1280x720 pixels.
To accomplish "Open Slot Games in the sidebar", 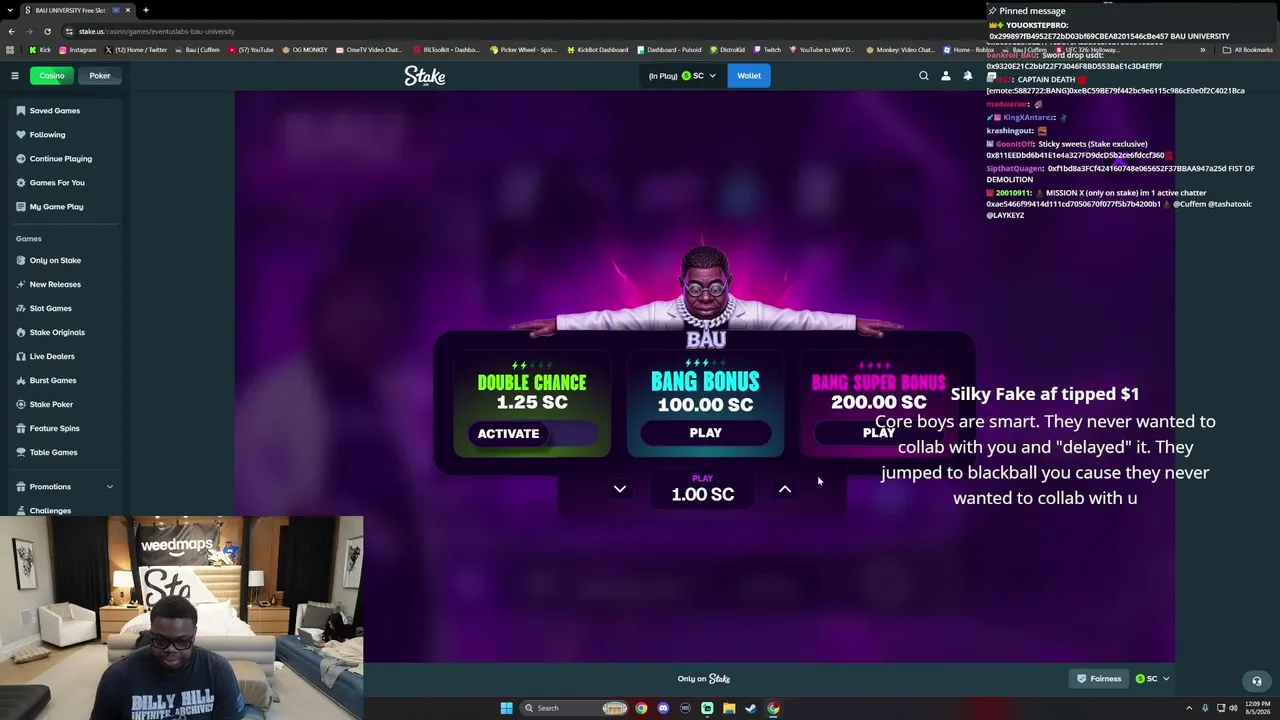I will (65, 309).
